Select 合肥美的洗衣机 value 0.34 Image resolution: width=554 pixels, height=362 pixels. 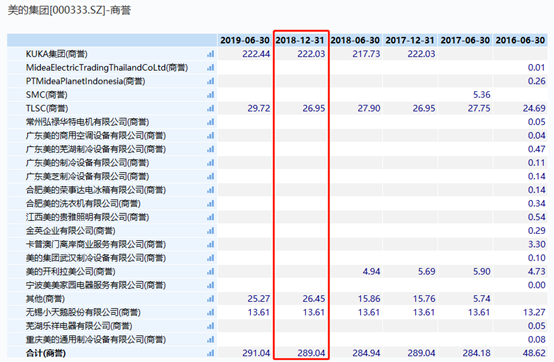(537, 203)
